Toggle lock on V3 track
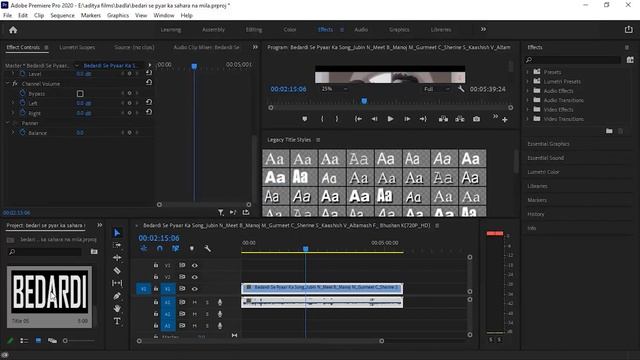Viewport: 640px width, 360px height. coord(156,265)
